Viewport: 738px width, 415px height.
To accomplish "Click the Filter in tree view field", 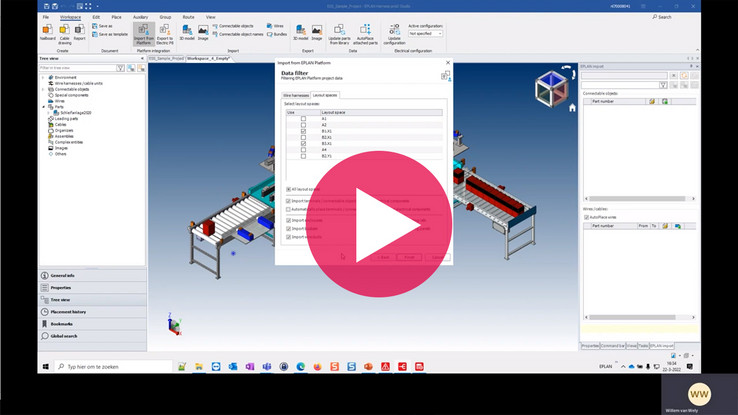I will (x=78, y=68).
